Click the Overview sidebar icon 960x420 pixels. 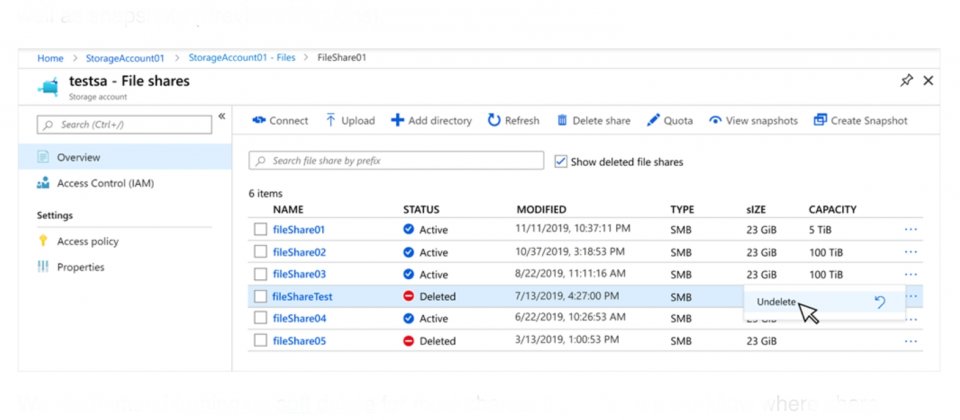pos(43,157)
